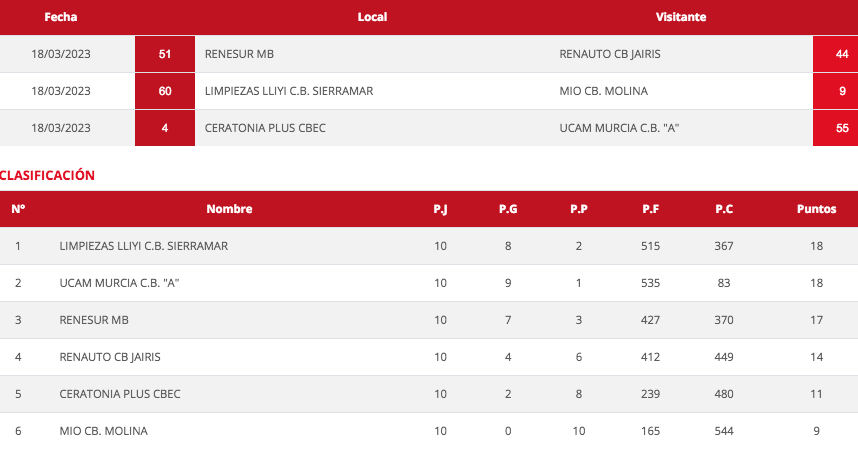Click UCAM MURCIA C.B. "A" visitor in results
Screen dimensions: 858x460
620,128
